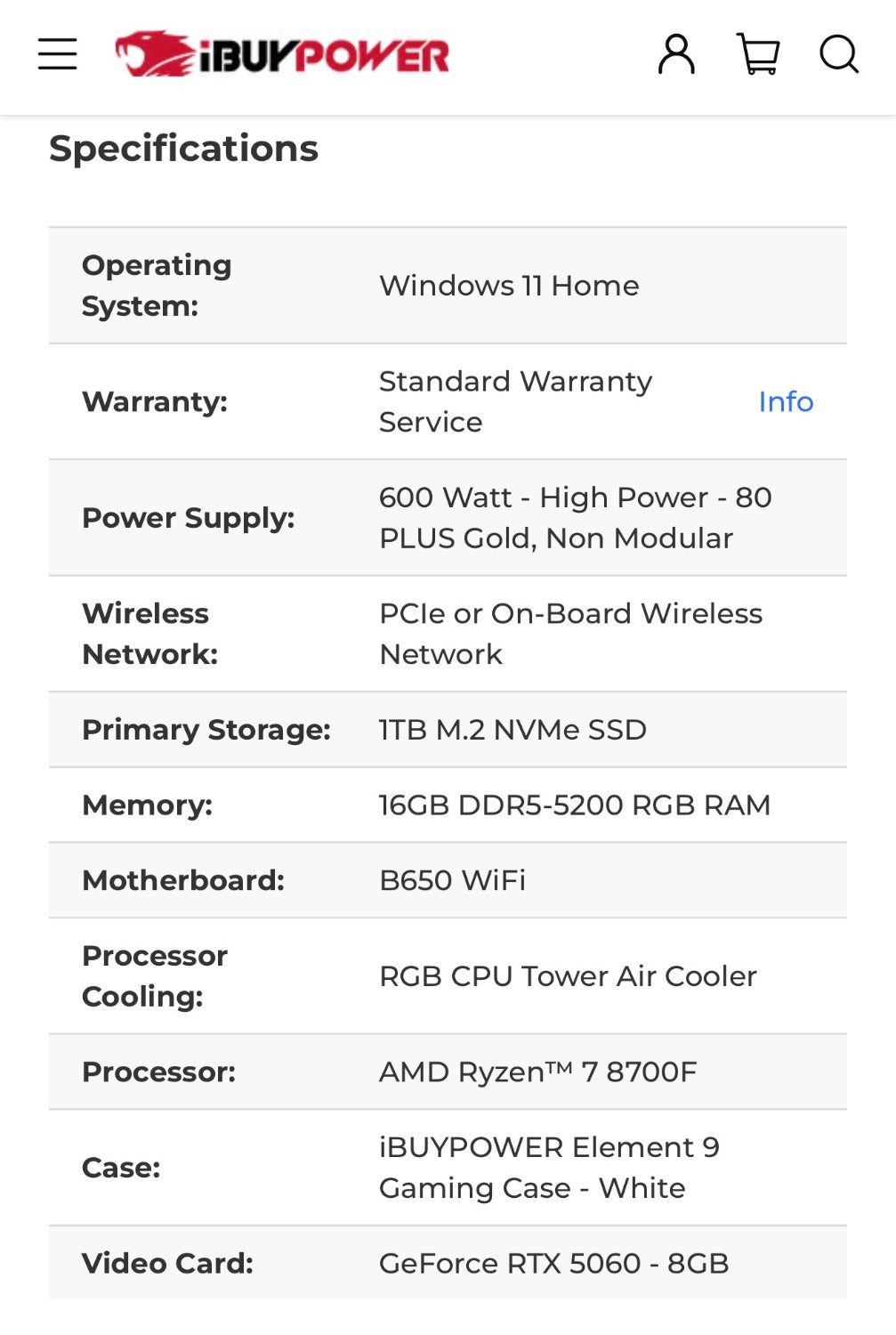This screenshot has width=896, height=1335.
Task: Open the user account icon
Action: click(x=676, y=54)
